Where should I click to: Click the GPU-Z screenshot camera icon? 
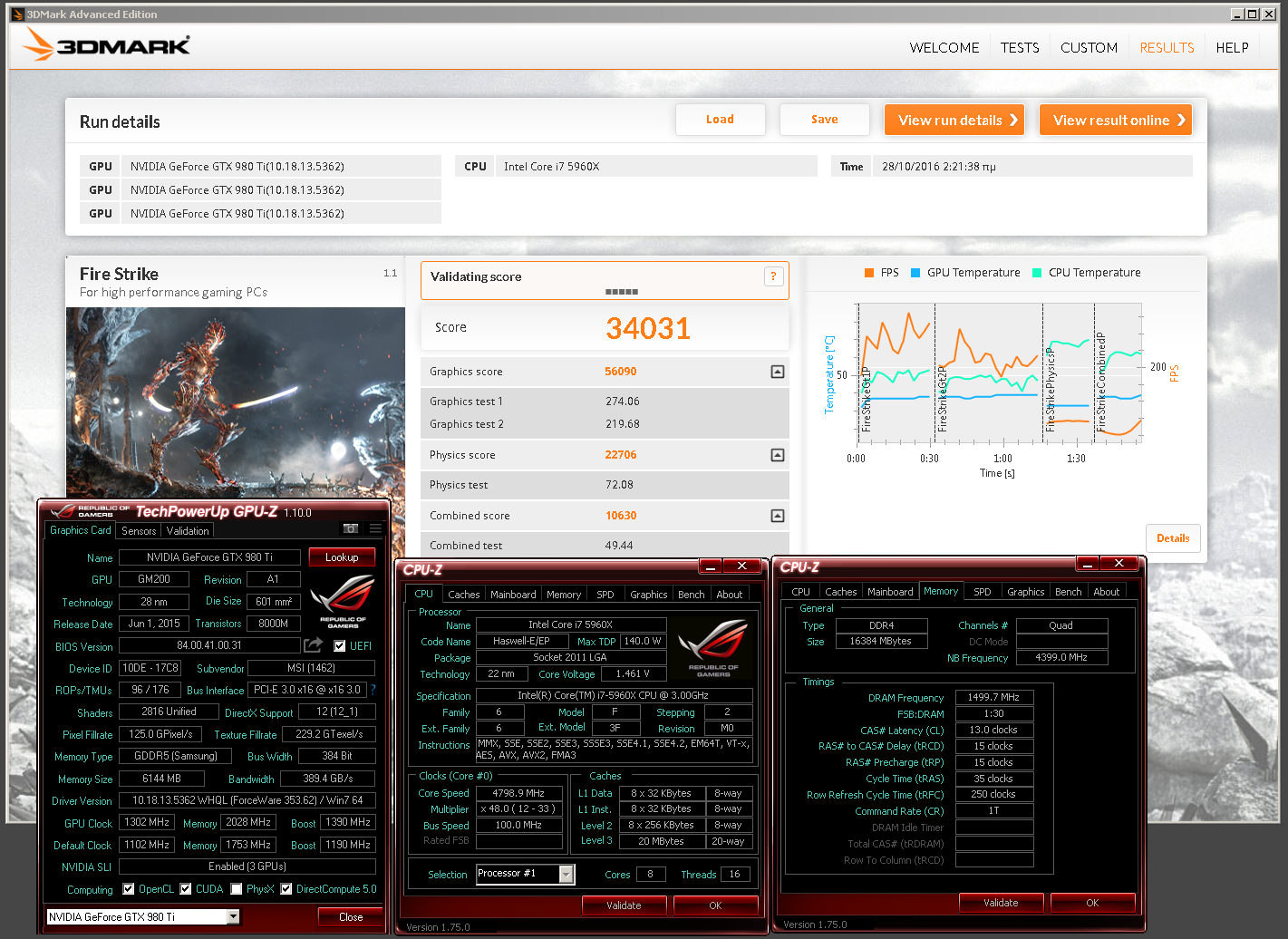[351, 528]
